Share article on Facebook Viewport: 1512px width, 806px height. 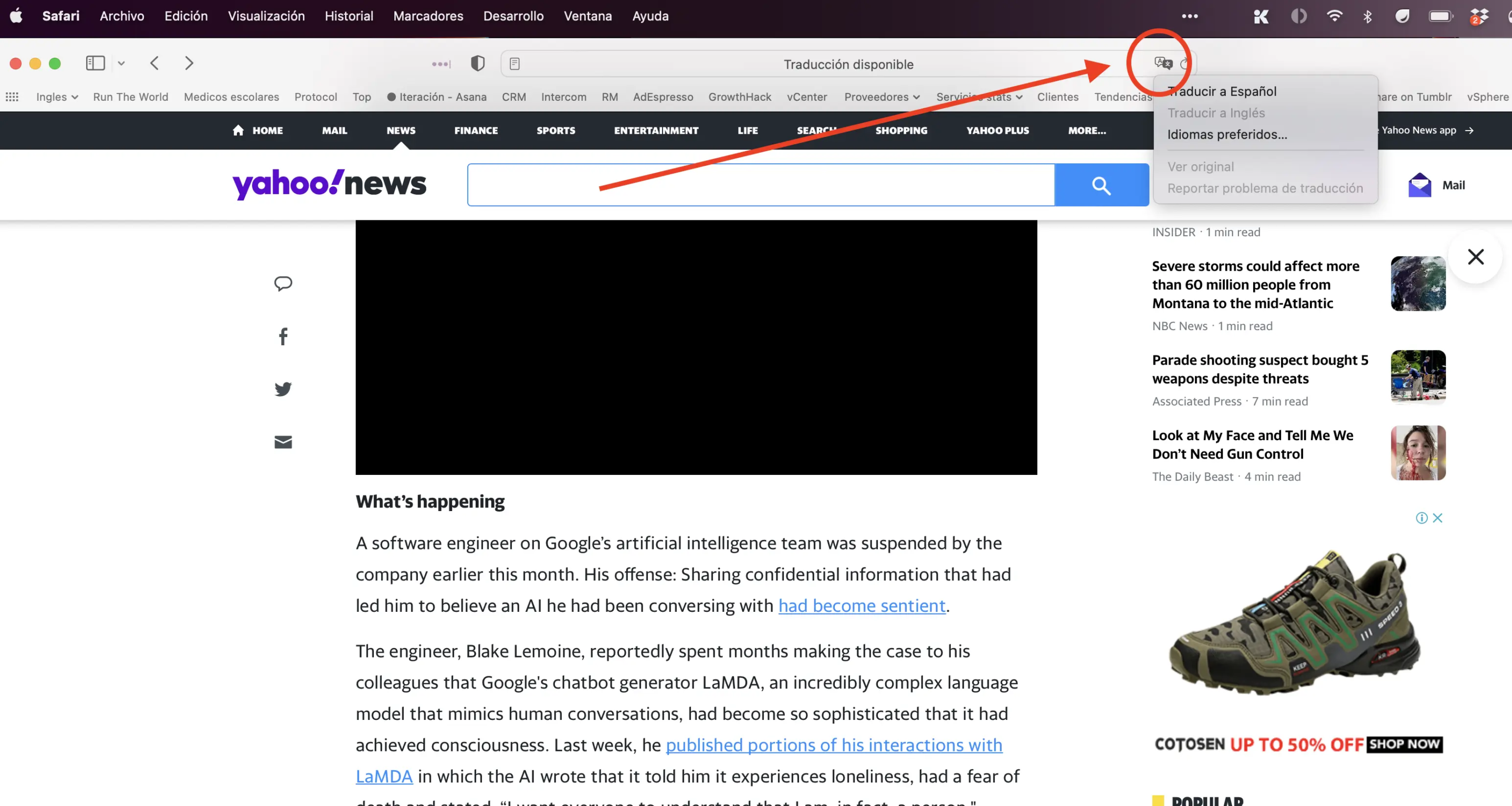(x=283, y=336)
